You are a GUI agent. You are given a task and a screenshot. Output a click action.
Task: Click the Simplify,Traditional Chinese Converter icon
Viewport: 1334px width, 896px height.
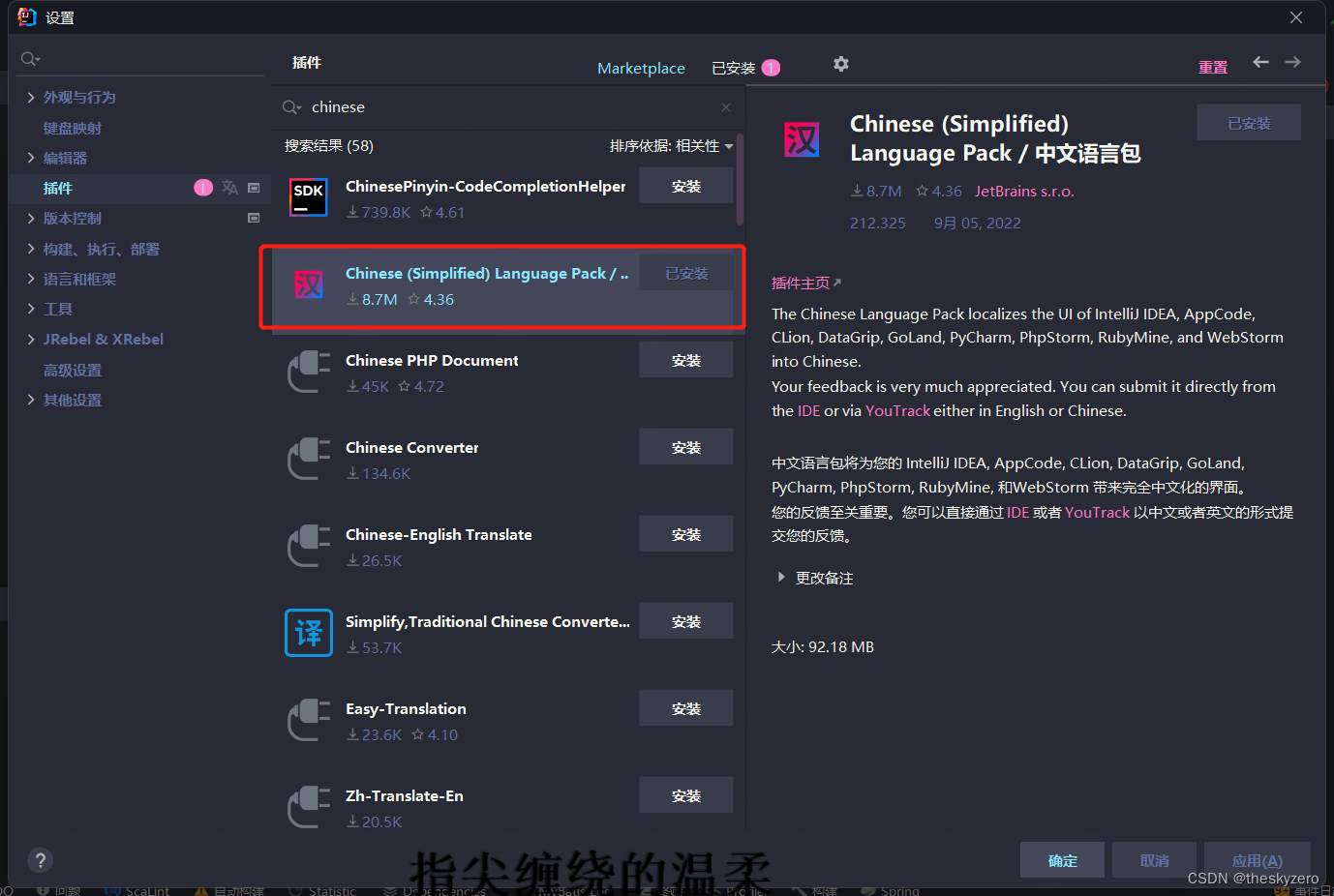coord(309,633)
